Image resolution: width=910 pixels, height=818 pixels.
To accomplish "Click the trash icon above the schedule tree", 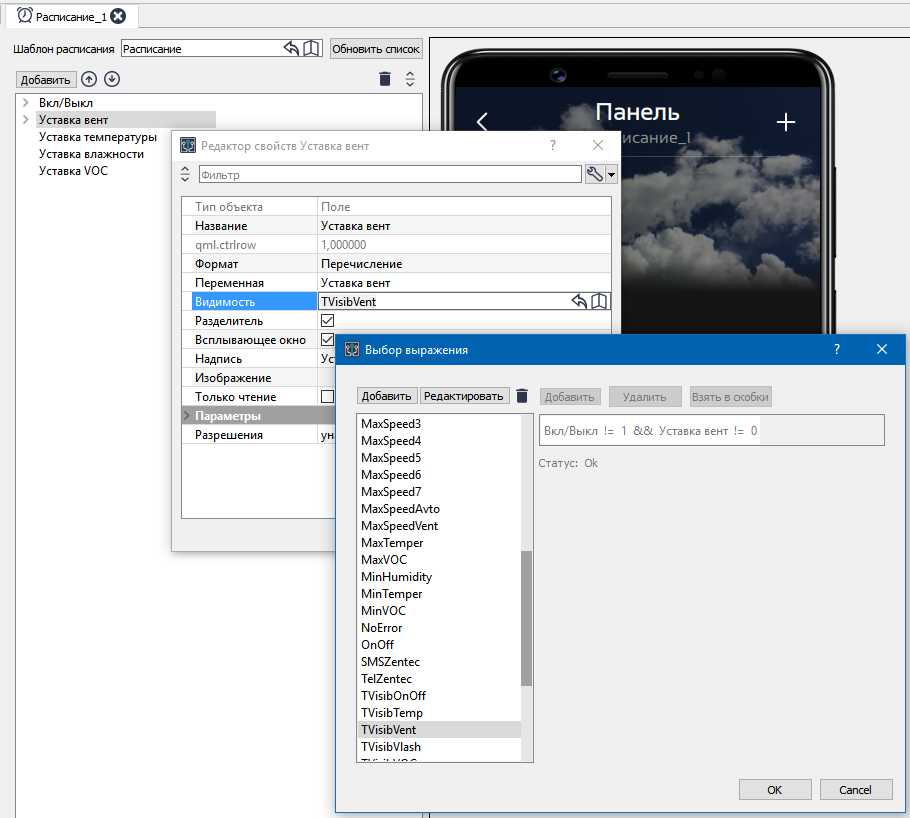I will (x=385, y=78).
